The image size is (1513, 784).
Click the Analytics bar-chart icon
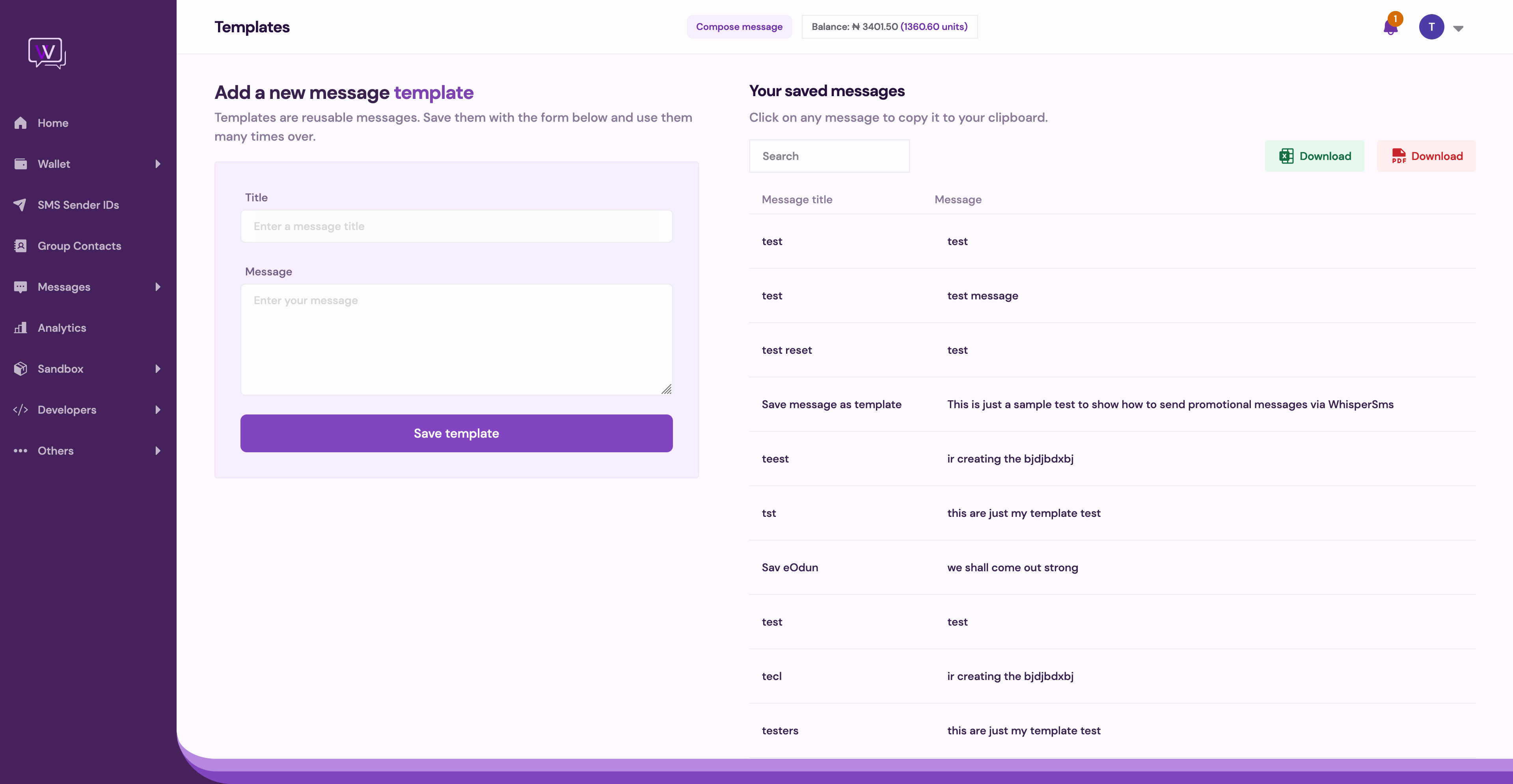tap(20, 328)
